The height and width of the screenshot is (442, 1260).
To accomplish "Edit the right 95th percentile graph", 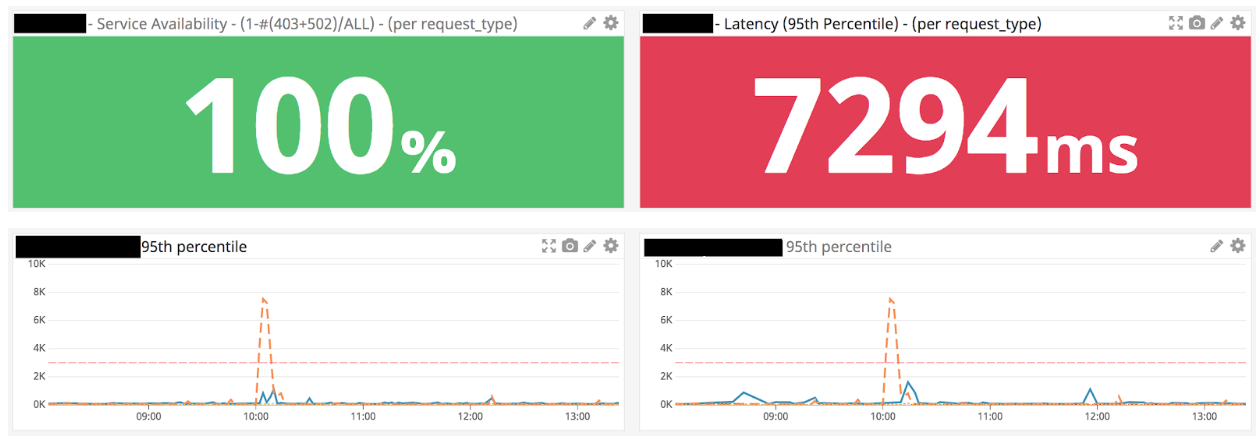I will [1217, 246].
